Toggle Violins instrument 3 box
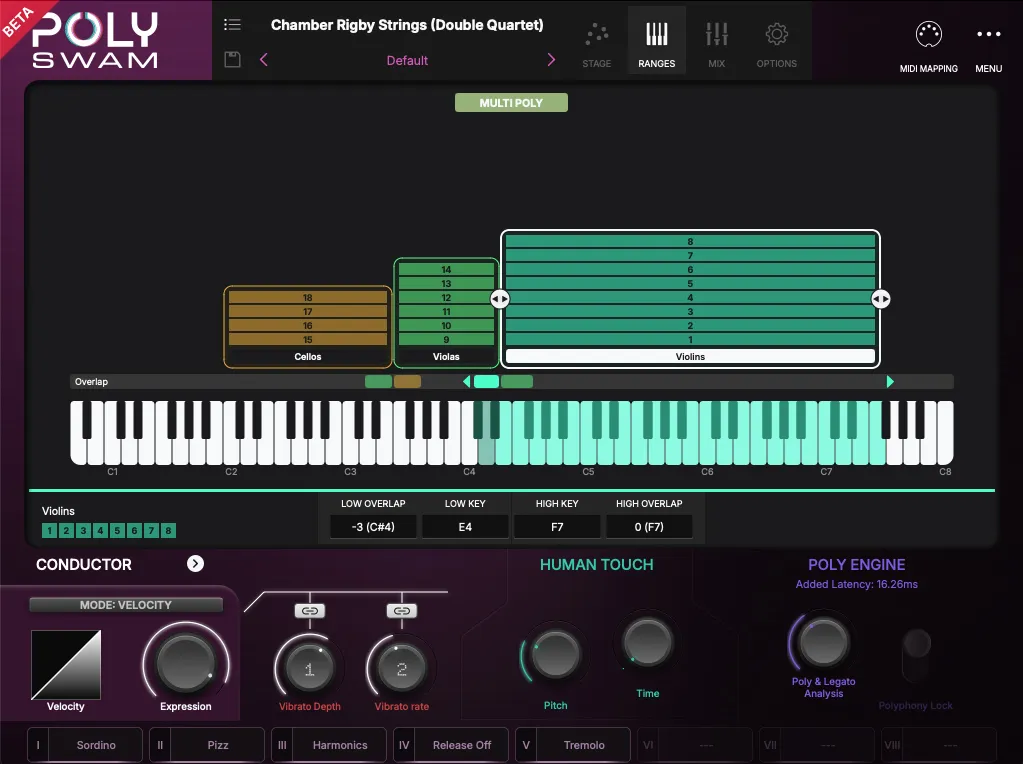1023x764 pixels. [x=83, y=530]
